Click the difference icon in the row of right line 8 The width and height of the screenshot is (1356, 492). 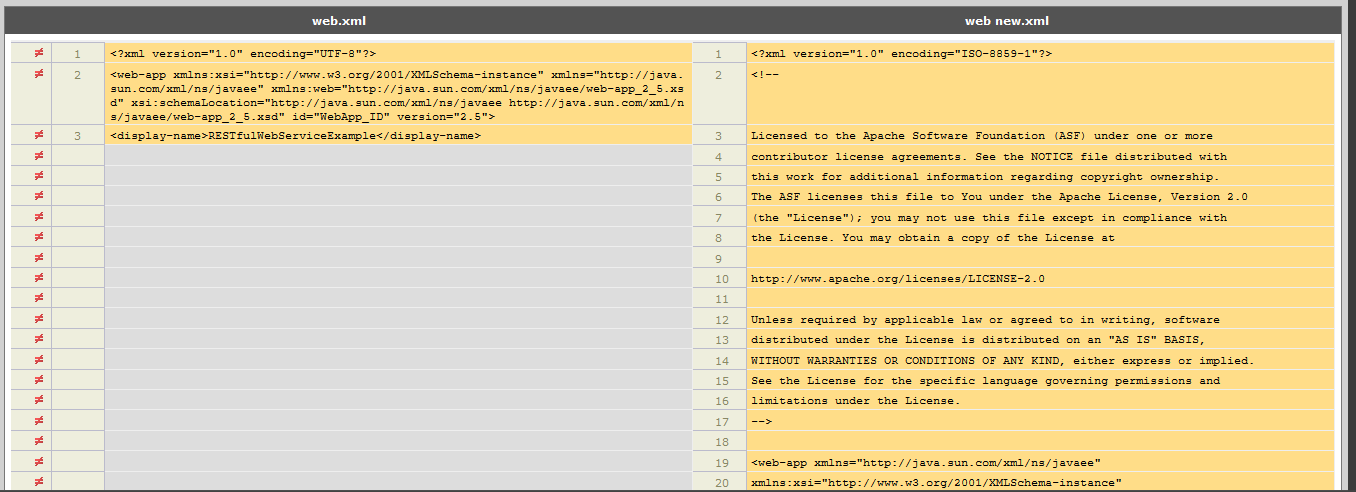(x=39, y=237)
